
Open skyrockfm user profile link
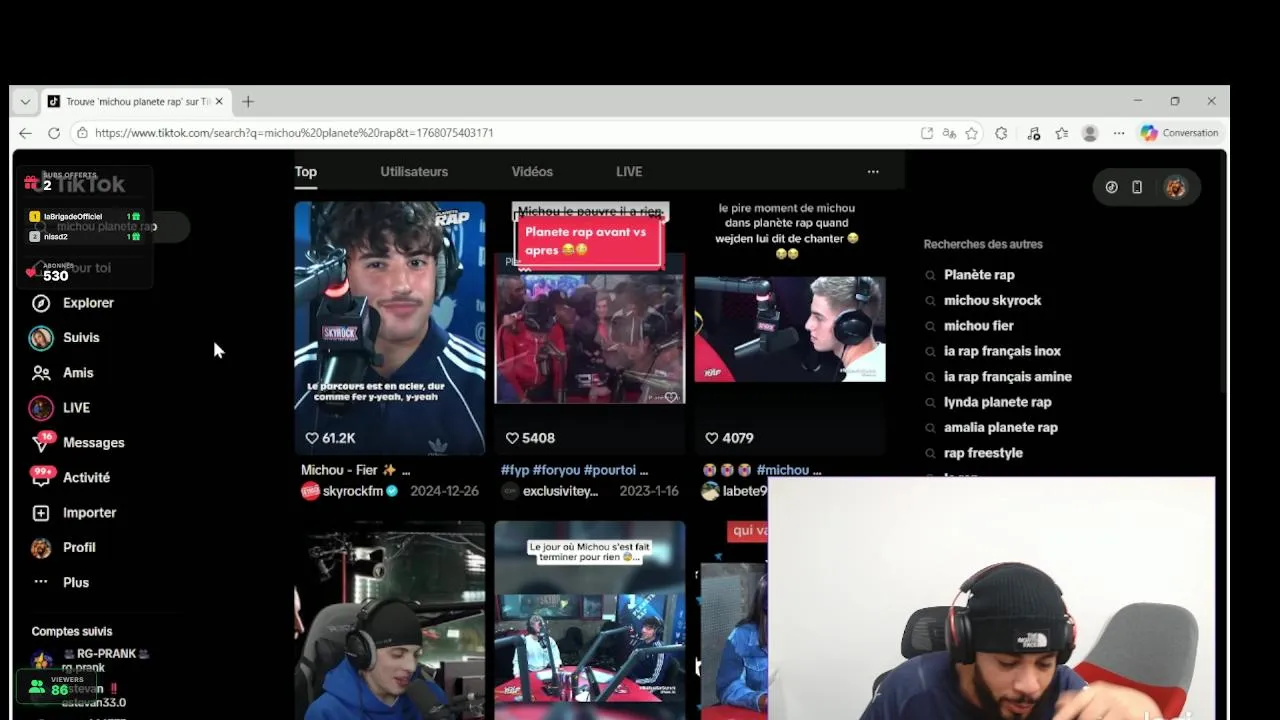(353, 491)
